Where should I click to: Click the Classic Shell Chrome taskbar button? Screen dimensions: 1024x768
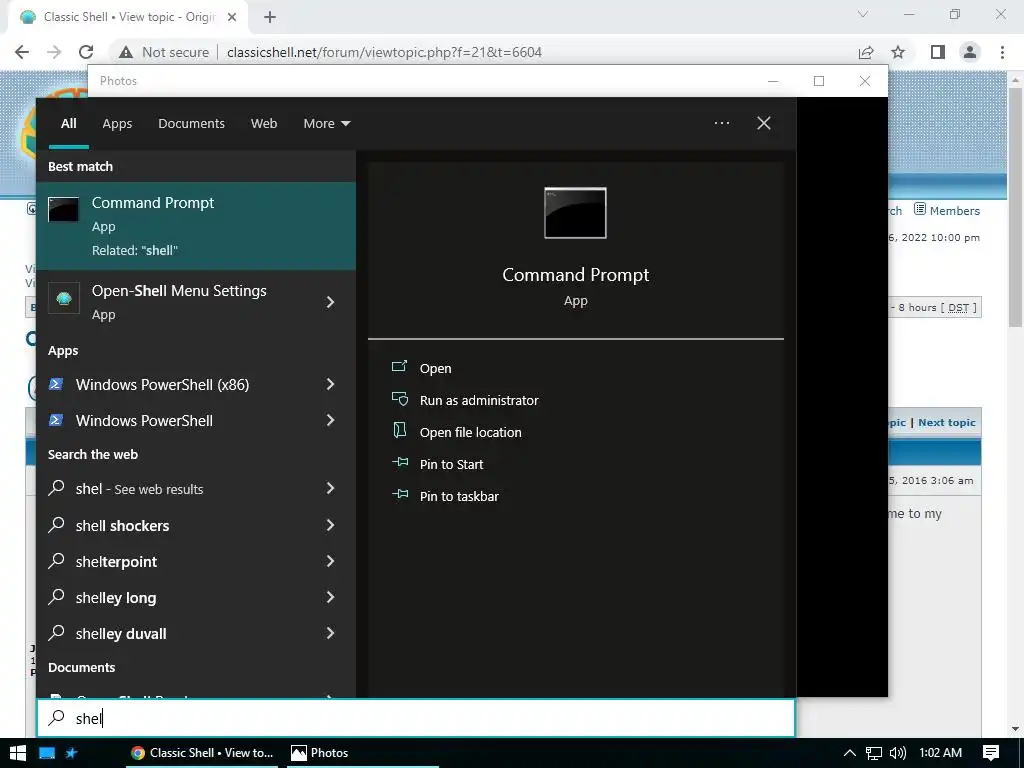click(202, 753)
